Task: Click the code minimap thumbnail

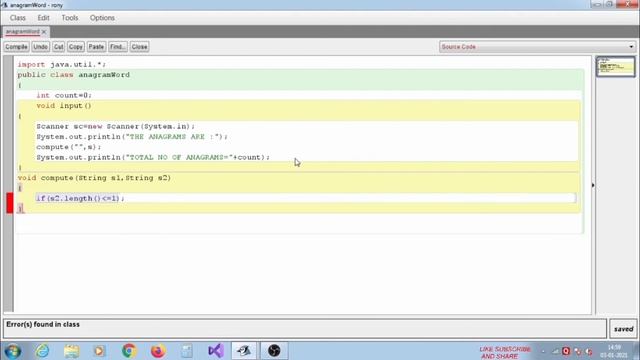Action: 616,67
